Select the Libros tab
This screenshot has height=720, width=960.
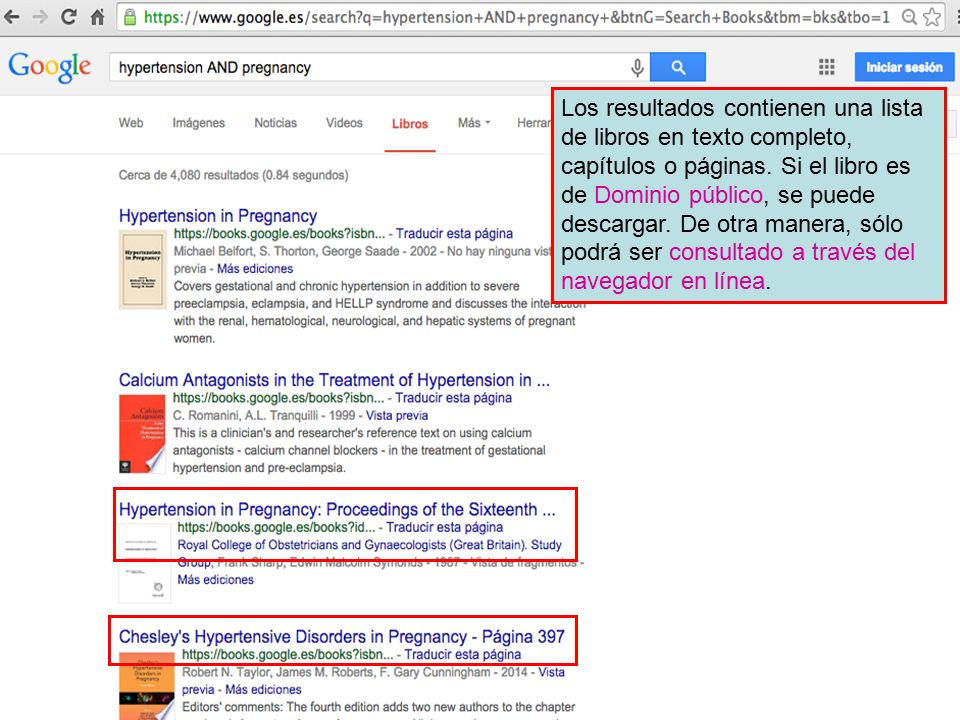410,124
